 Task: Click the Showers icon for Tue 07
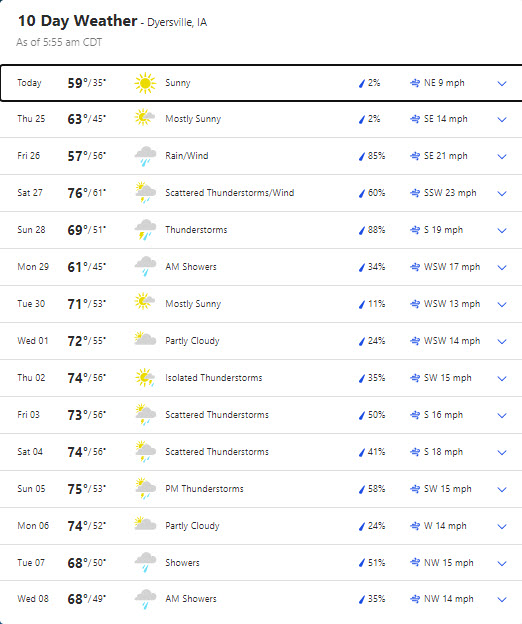pos(145,562)
